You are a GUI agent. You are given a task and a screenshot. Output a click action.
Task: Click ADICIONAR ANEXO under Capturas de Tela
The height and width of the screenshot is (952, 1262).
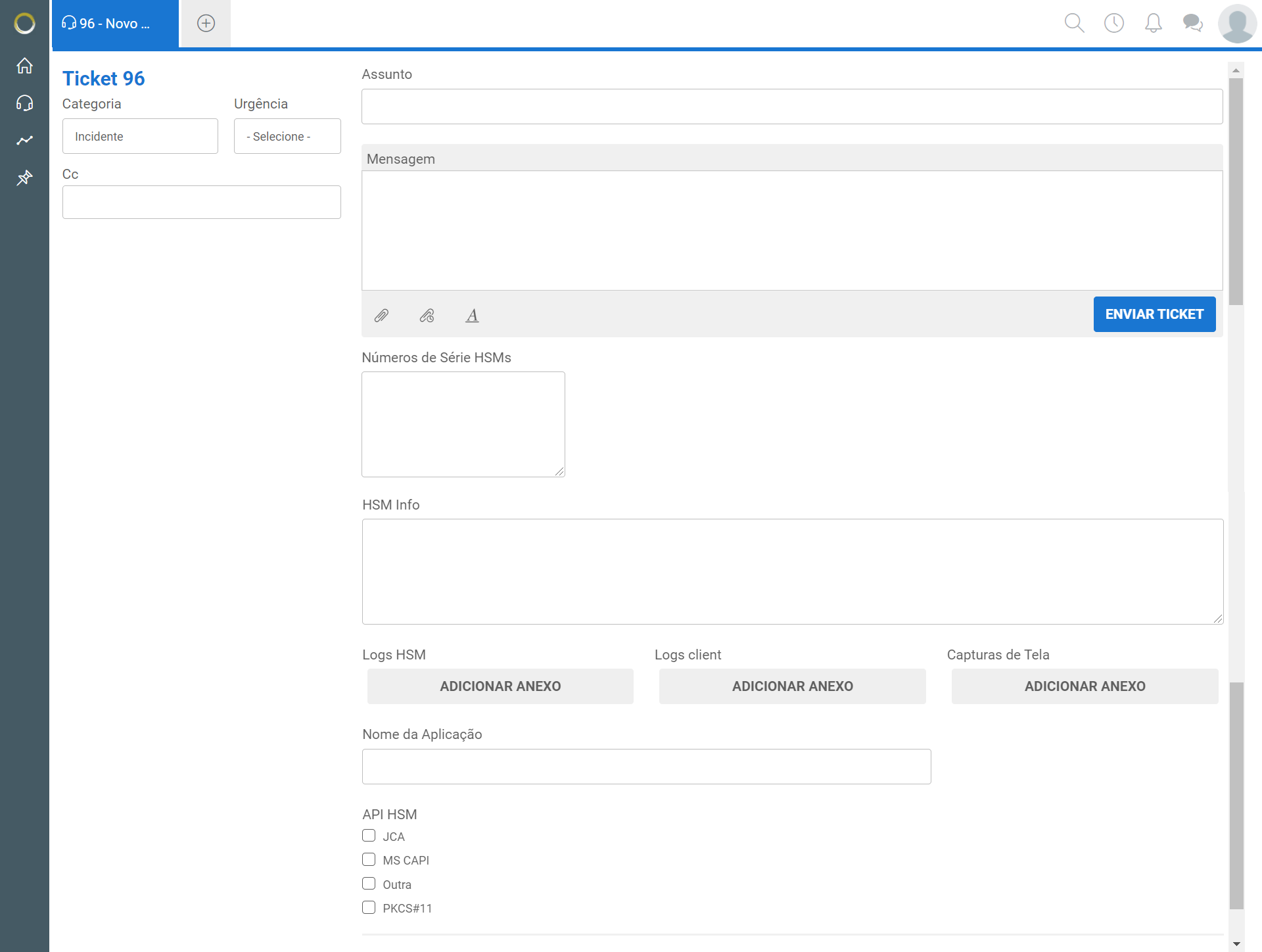tap(1085, 686)
